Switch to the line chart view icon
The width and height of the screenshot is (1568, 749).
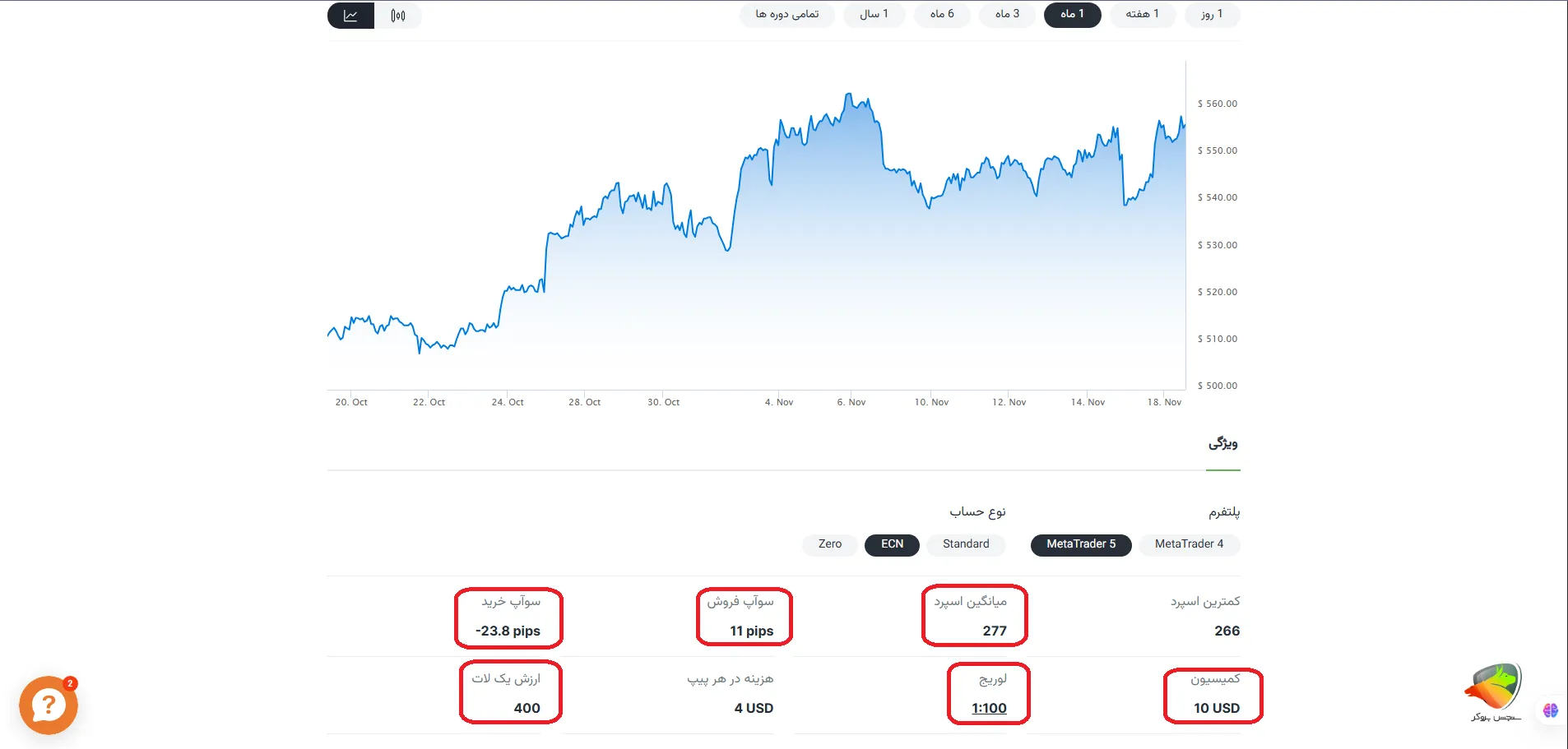click(x=350, y=16)
